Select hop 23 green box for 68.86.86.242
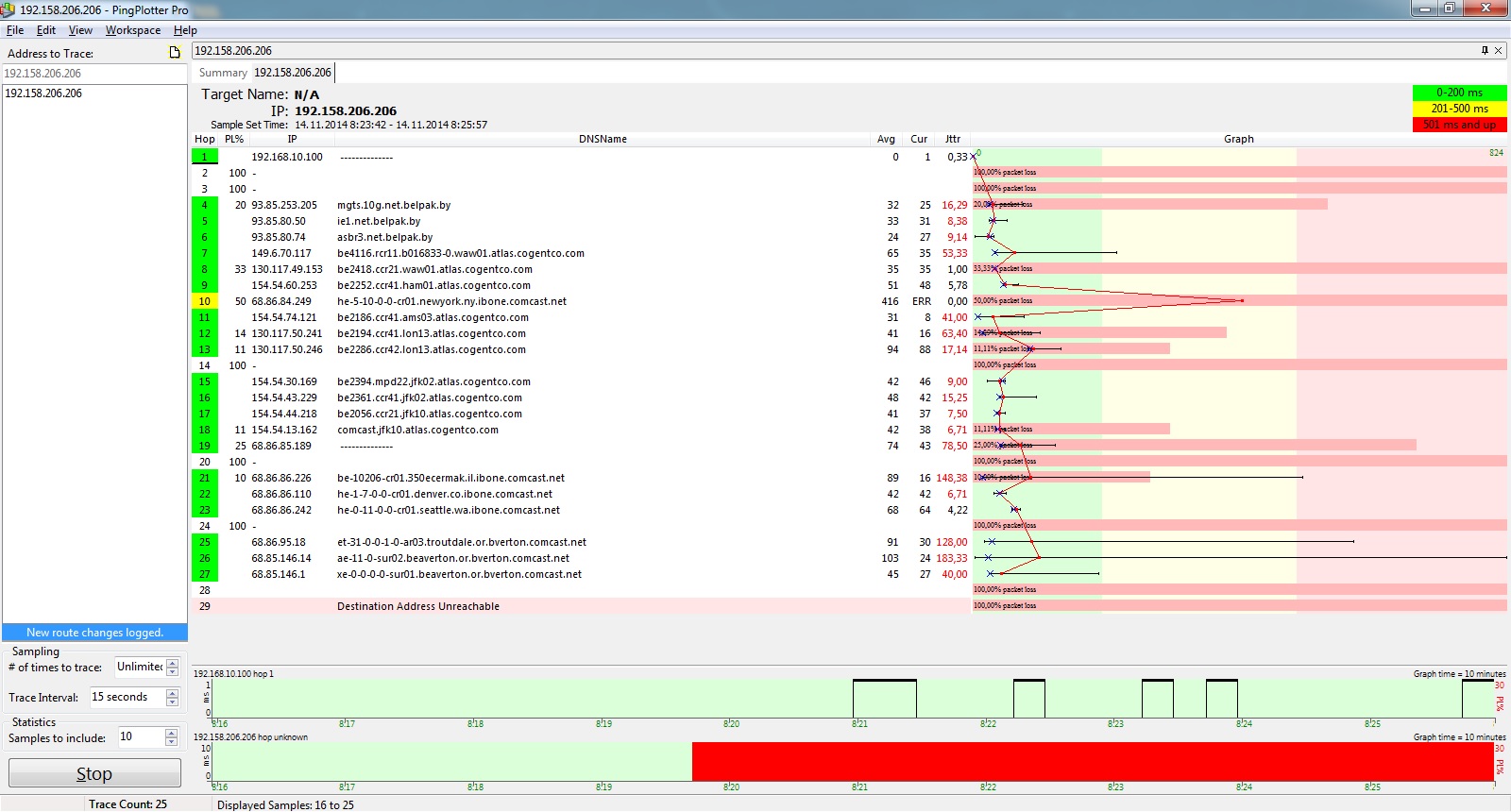The height and width of the screenshot is (812, 1511). 204,510
